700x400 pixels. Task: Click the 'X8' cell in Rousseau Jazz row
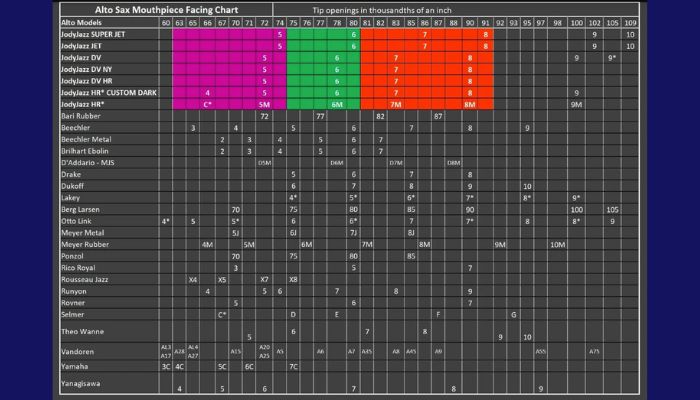point(293,279)
